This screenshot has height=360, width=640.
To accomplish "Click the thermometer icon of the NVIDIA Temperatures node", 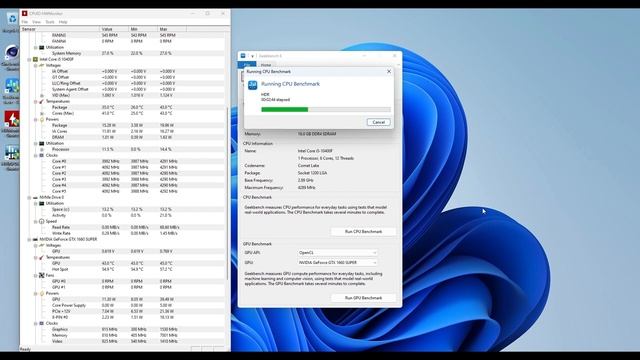I will (x=41, y=258).
